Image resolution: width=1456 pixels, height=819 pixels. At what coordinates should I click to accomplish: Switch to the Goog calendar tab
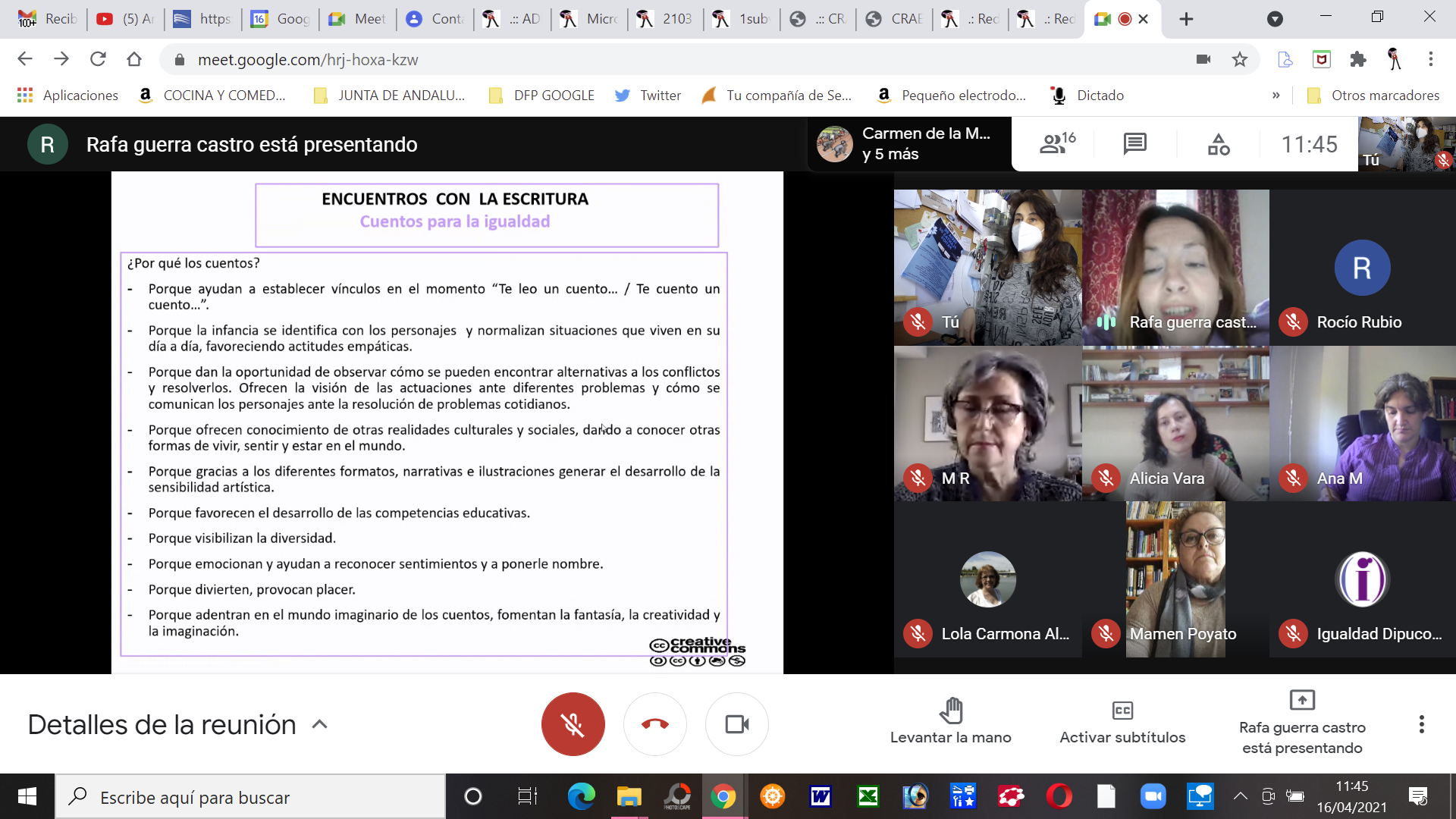point(281,19)
